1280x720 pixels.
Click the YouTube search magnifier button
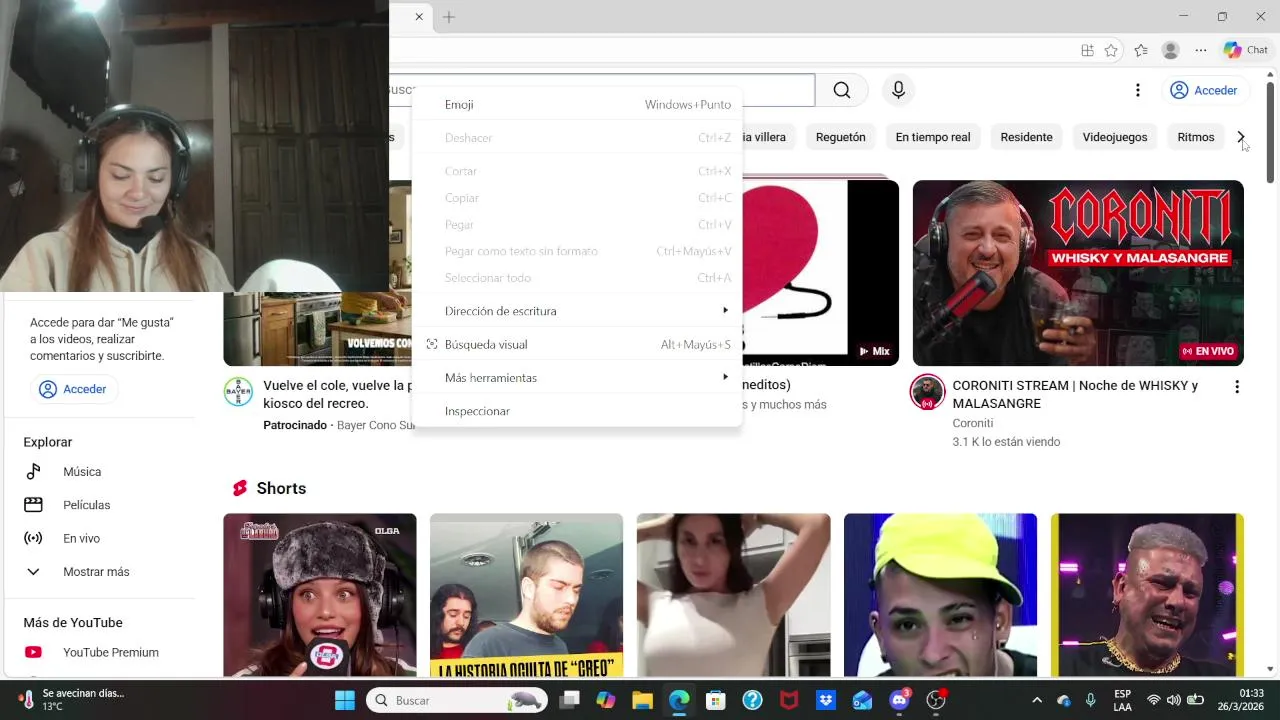[x=842, y=90]
